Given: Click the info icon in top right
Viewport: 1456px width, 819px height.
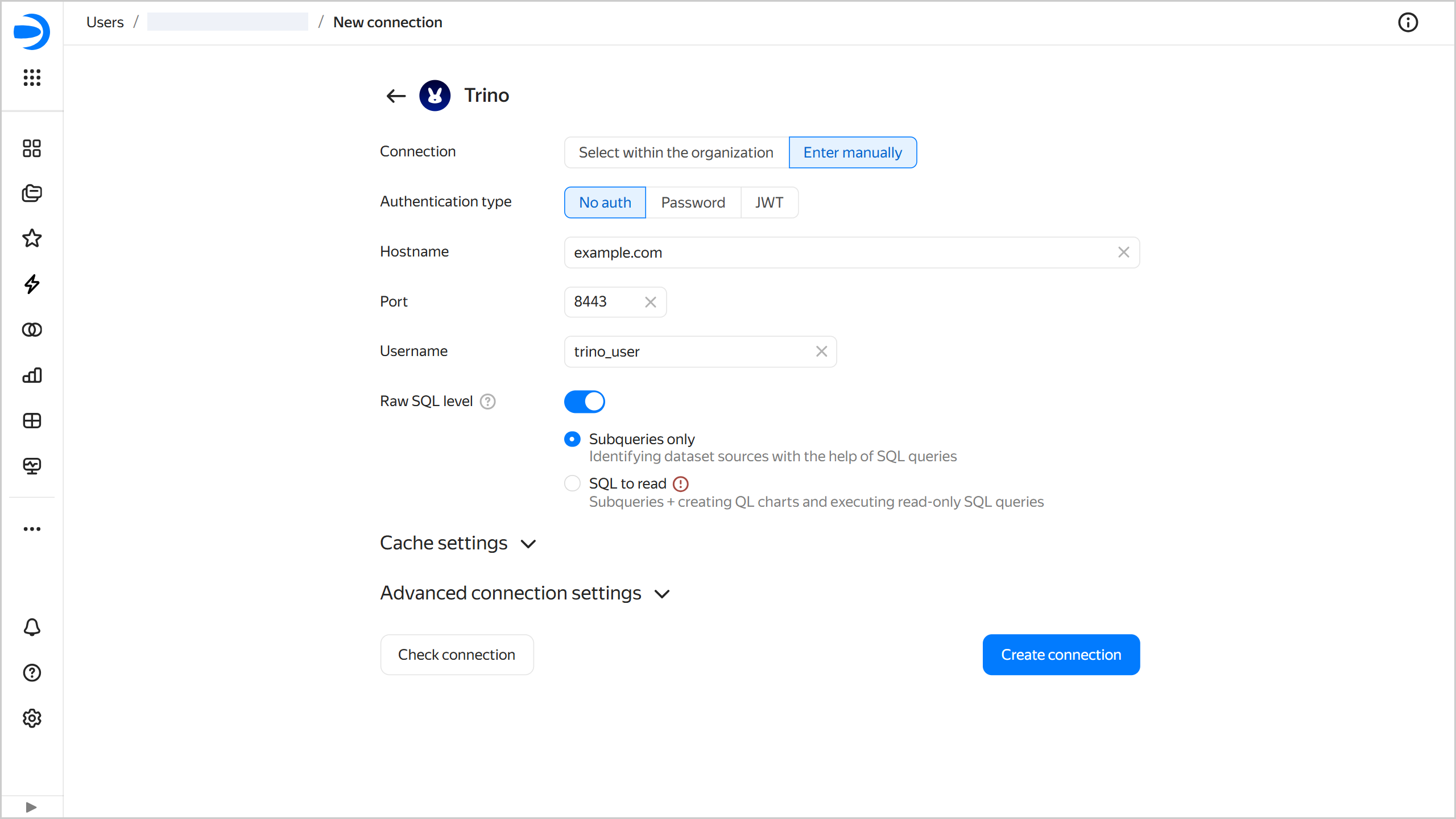Looking at the screenshot, I should [1408, 23].
